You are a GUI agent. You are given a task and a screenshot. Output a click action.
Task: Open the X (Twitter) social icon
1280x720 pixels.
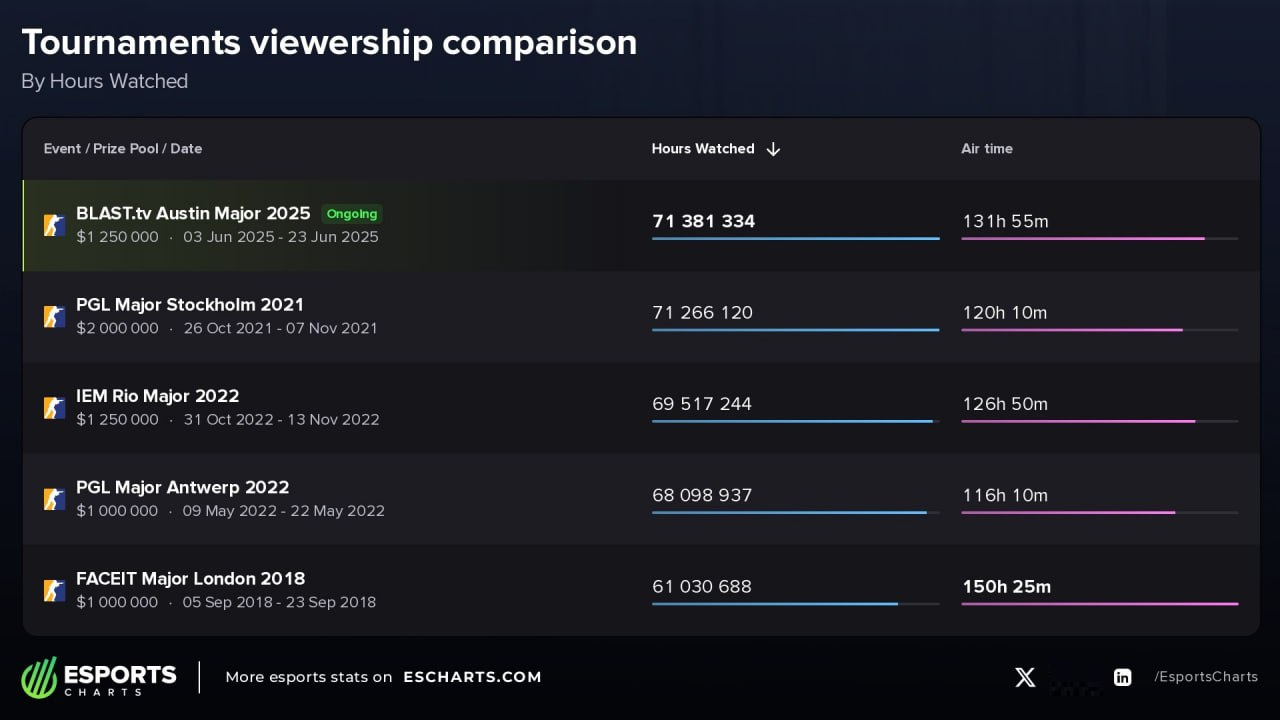pyautogui.click(x=1025, y=677)
